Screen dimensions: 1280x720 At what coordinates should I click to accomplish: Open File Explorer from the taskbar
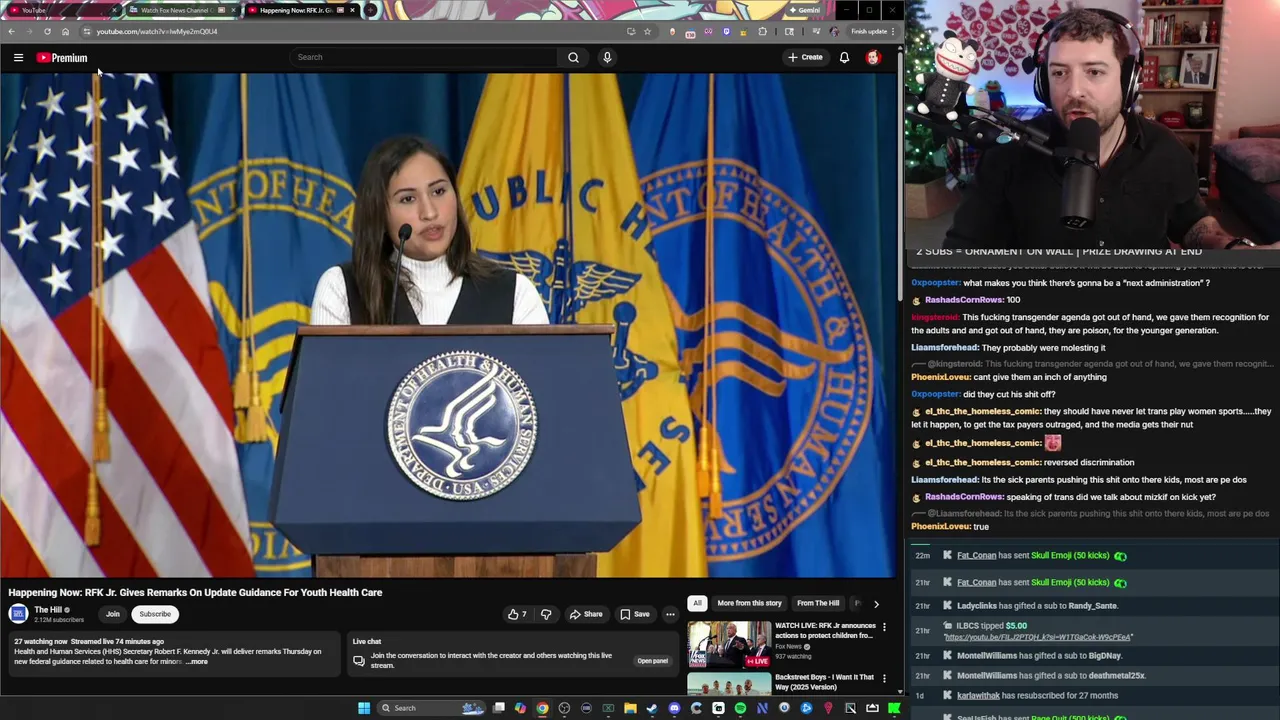(x=631, y=708)
